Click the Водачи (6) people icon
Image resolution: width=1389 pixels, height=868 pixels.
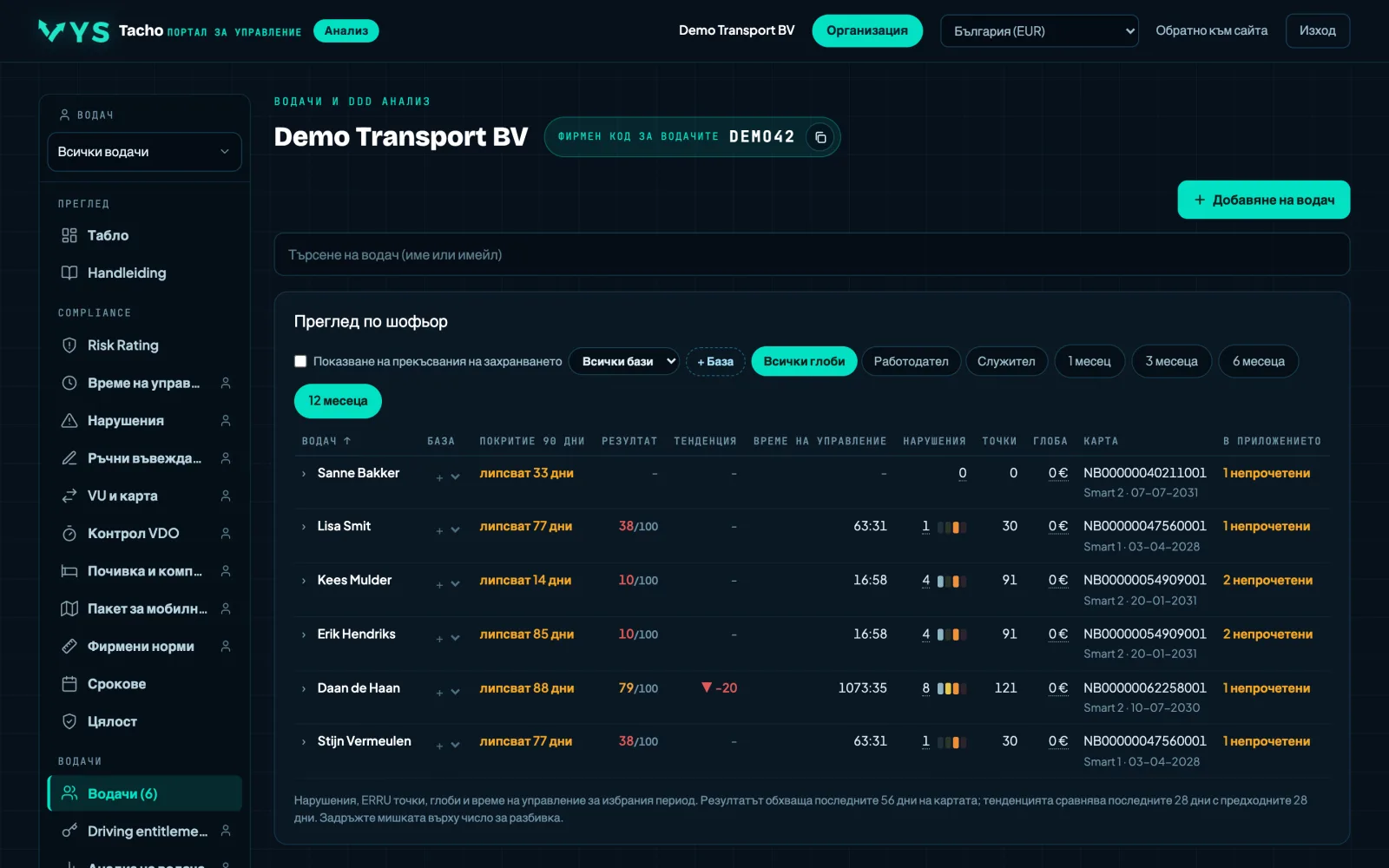tap(69, 793)
